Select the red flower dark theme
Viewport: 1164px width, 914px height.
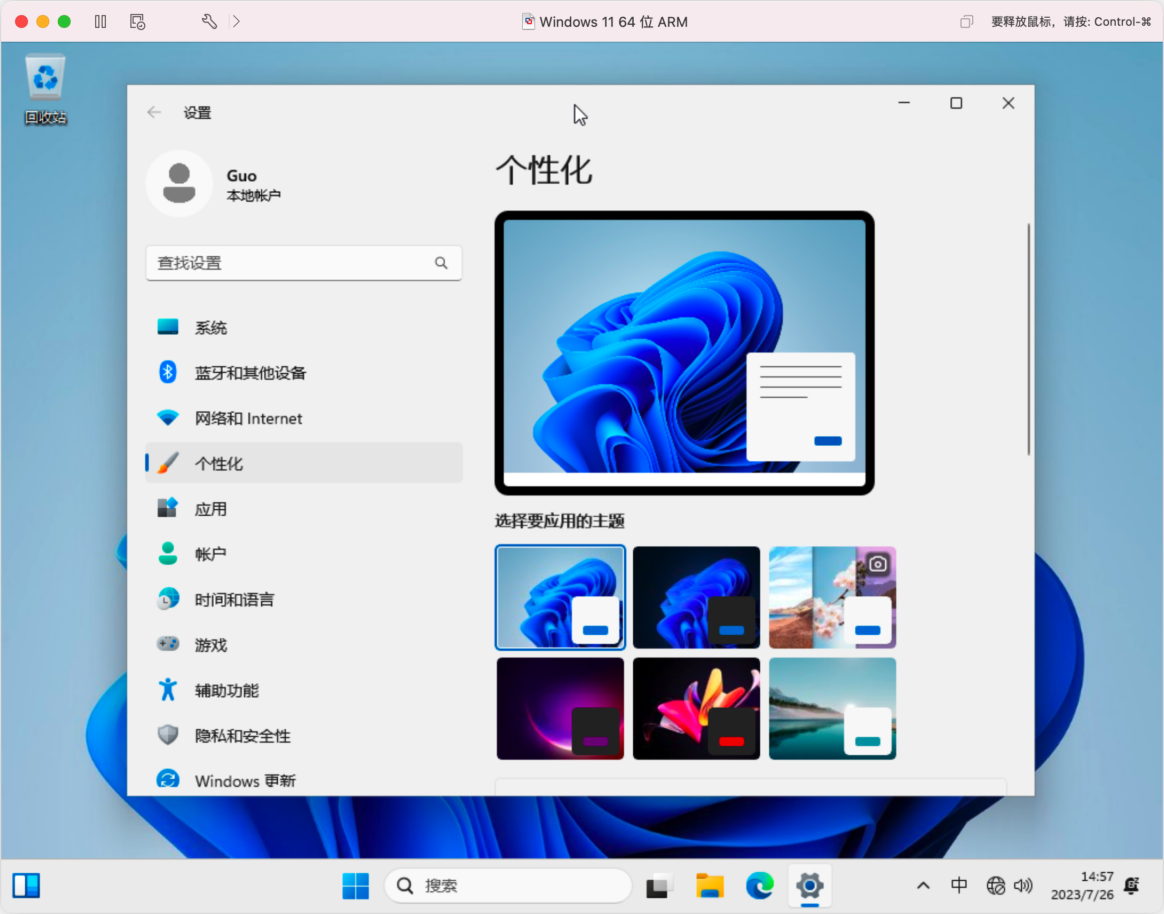(x=696, y=708)
